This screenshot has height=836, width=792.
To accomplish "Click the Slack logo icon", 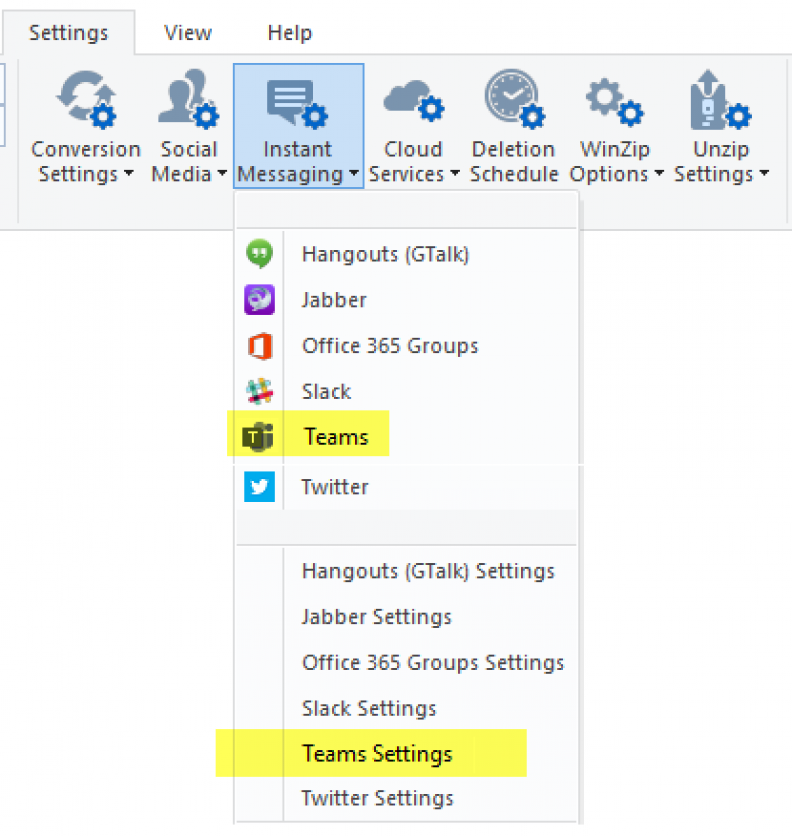I will click(260, 391).
